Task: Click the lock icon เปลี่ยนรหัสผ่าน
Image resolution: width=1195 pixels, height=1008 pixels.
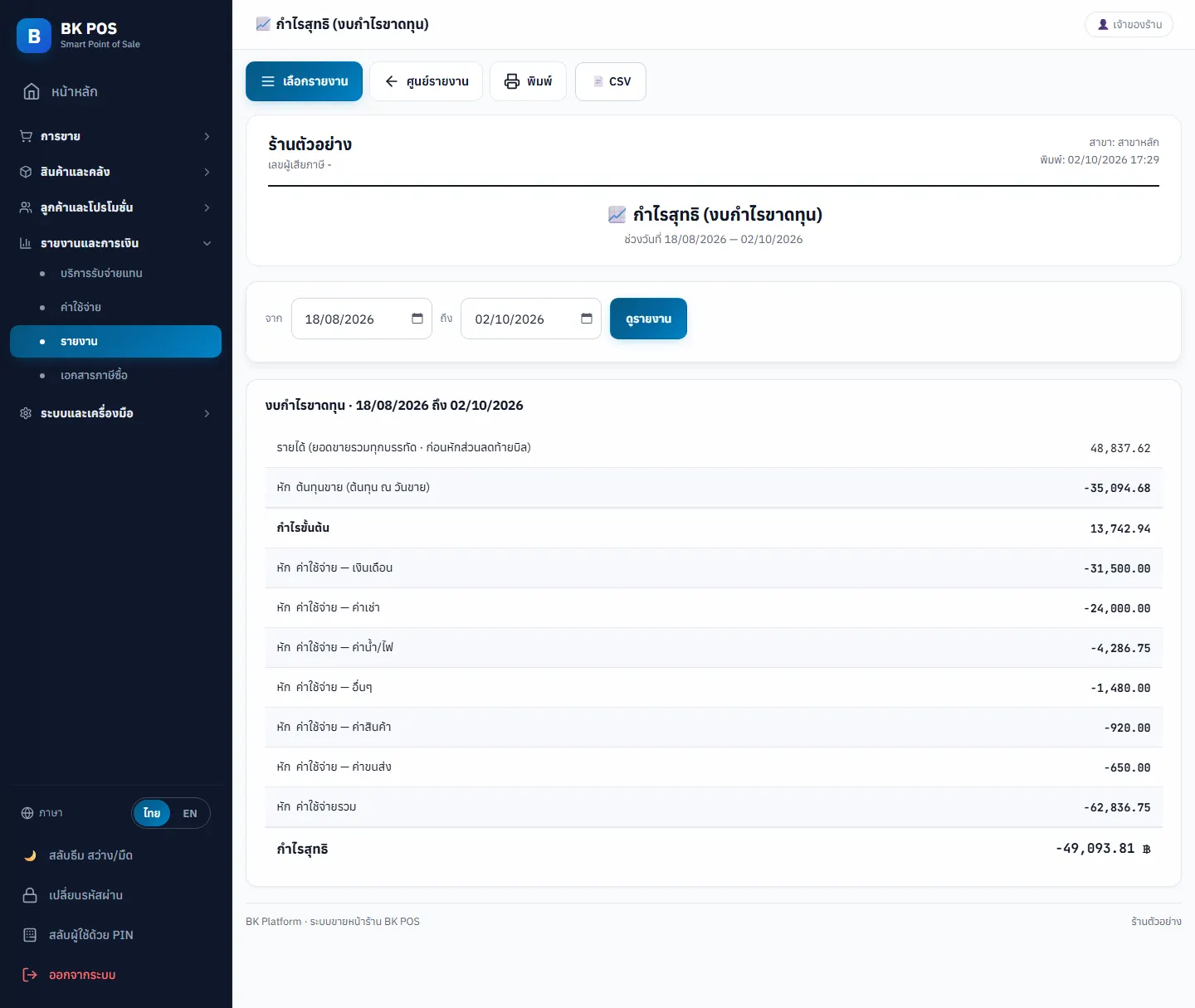Action: coord(30,895)
